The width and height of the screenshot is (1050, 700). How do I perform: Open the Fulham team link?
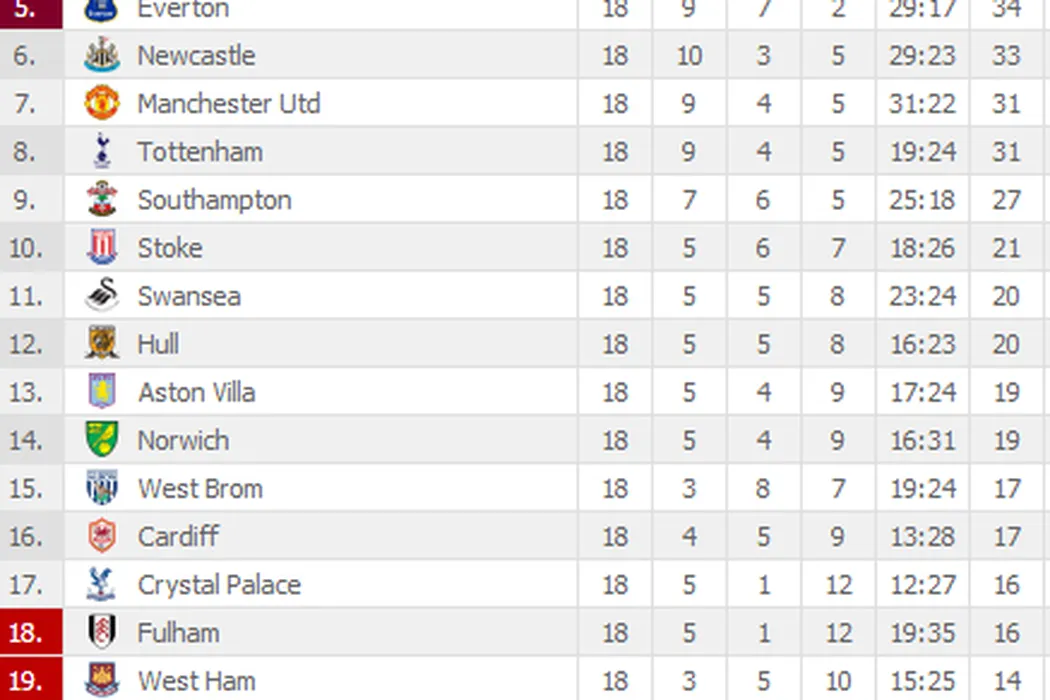[178, 633]
